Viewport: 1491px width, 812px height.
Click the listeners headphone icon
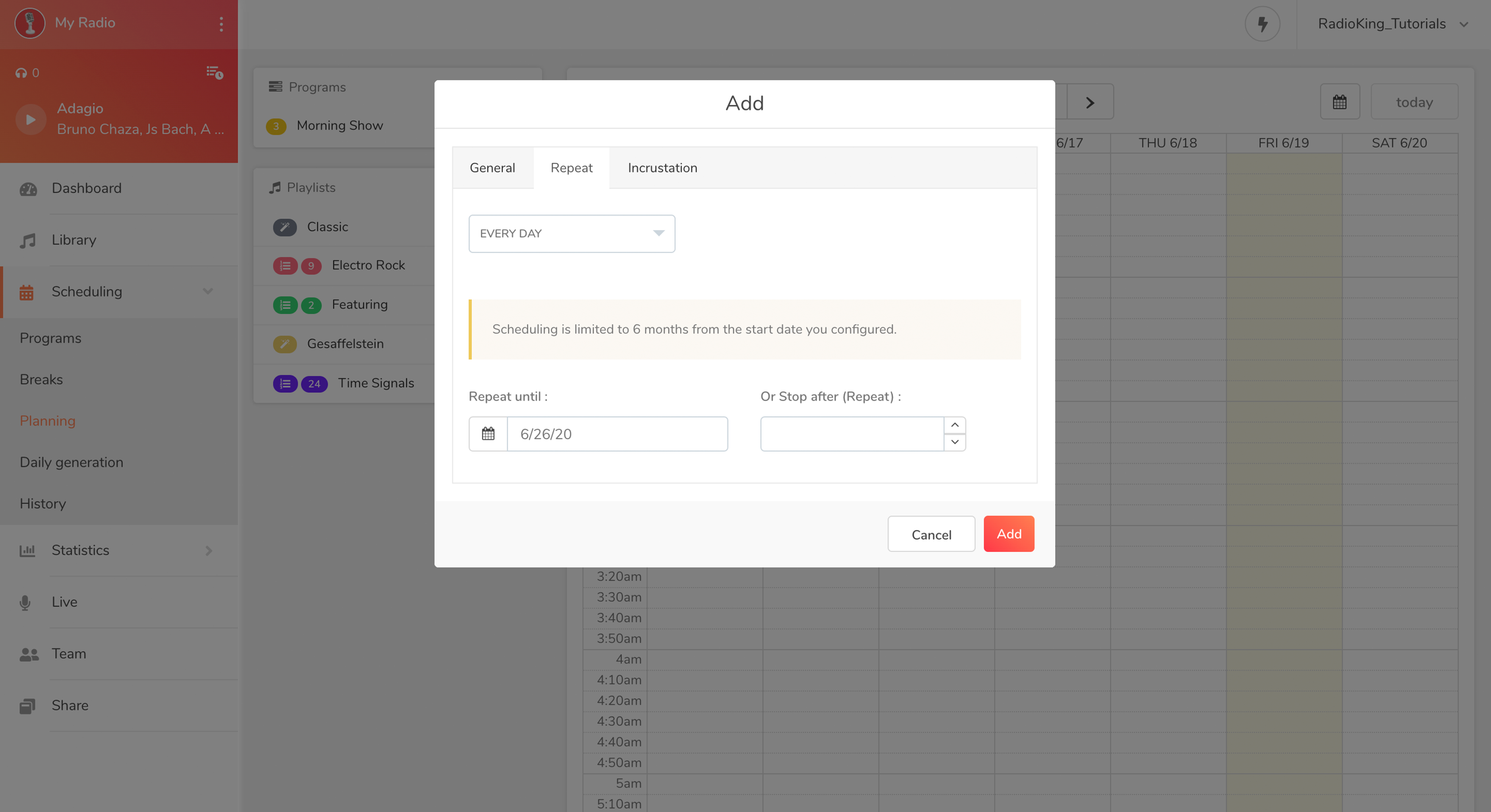pos(21,73)
